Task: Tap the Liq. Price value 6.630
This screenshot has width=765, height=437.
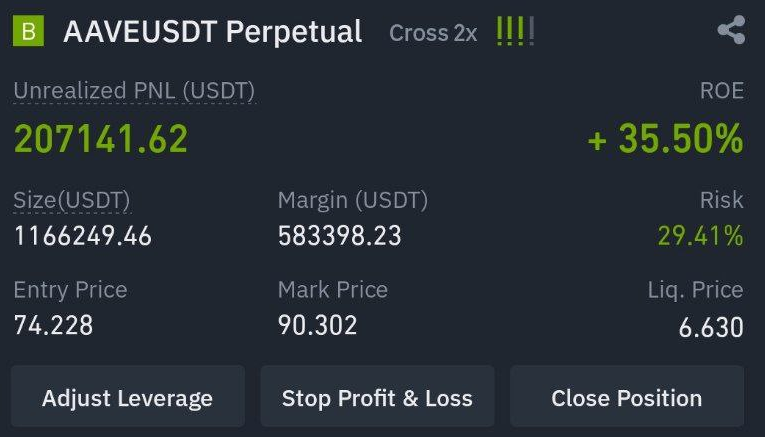Action: (711, 327)
